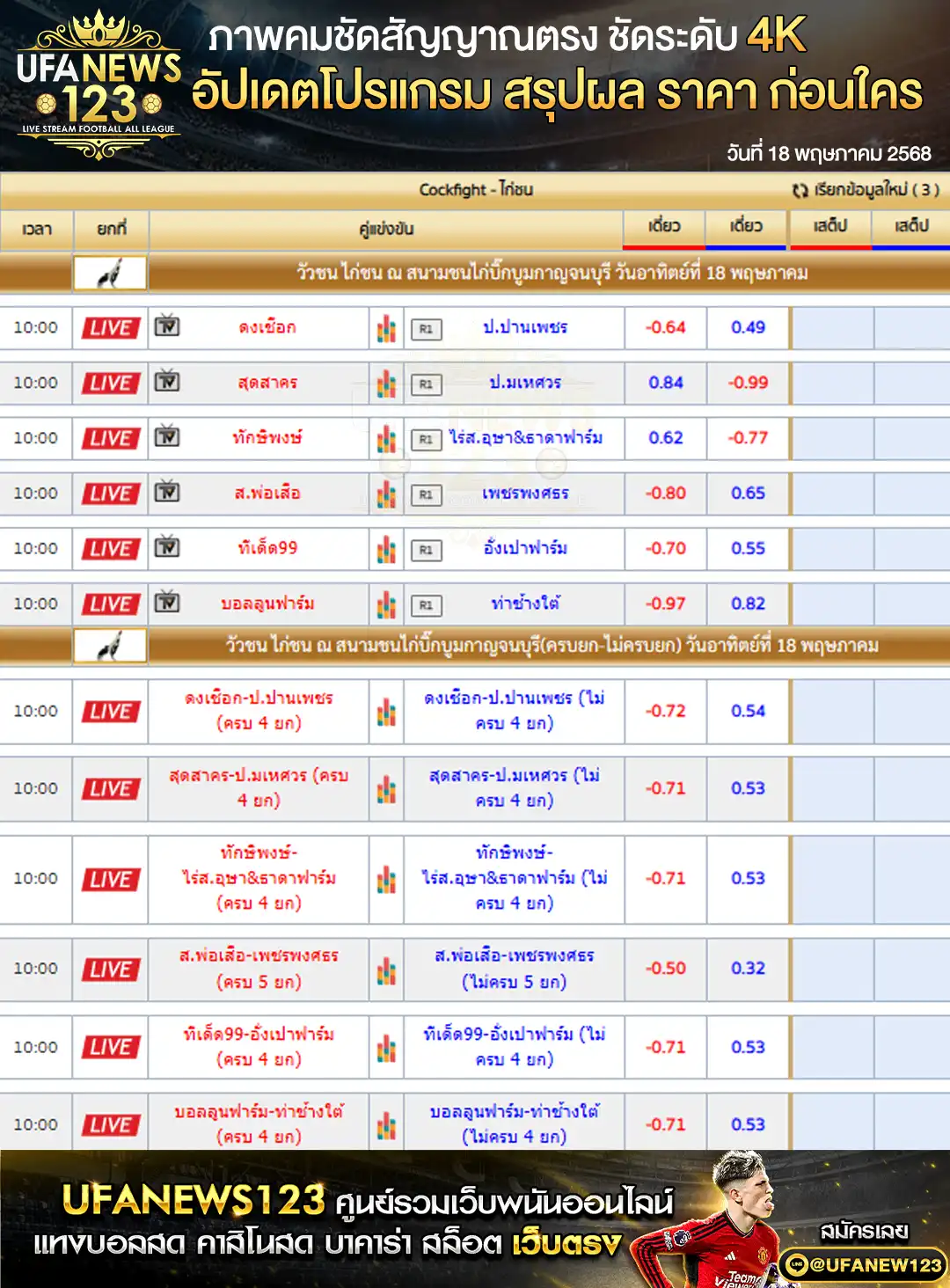Select odds -0.77 for ไร่ส.อุษา&ธาดาฟาร์ม
950x1288 pixels.
(748, 438)
